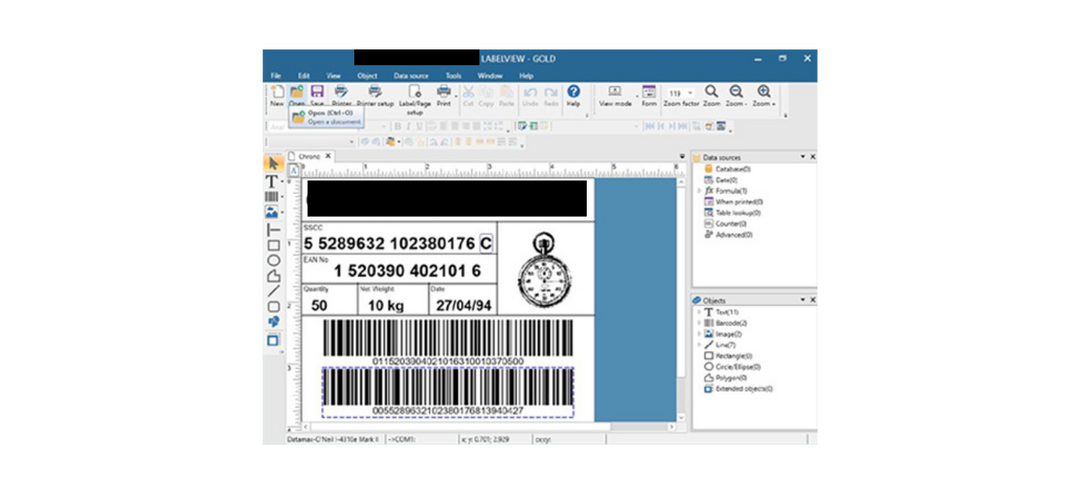Open the Object menu
The width and height of the screenshot is (1080, 494).
pos(367,76)
